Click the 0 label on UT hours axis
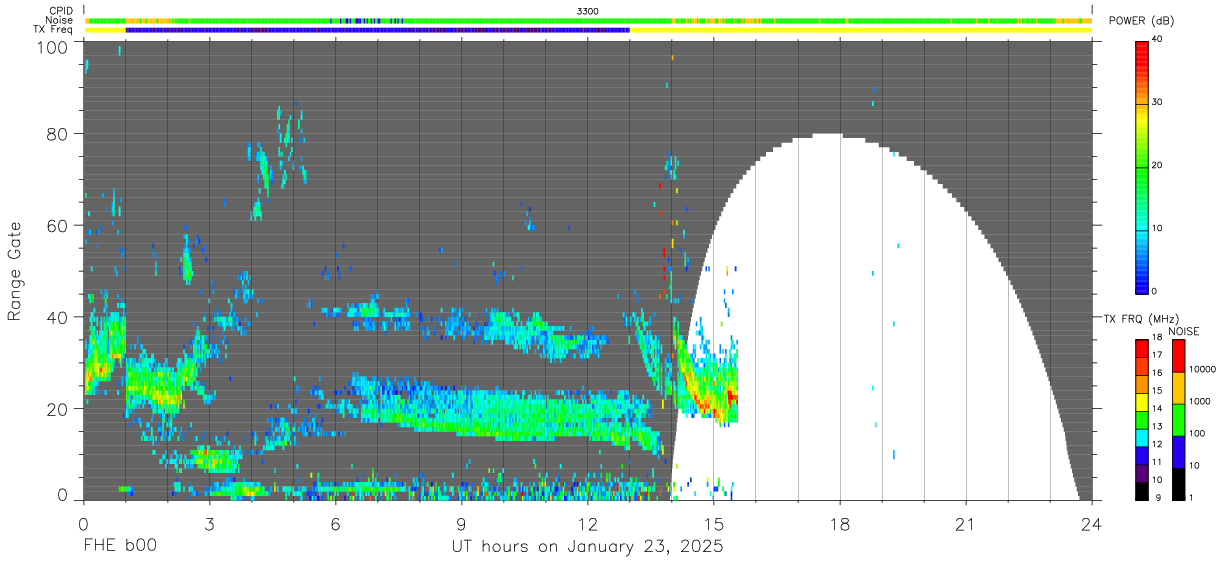This screenshot has height=567, width=1228. coord(83,522)
